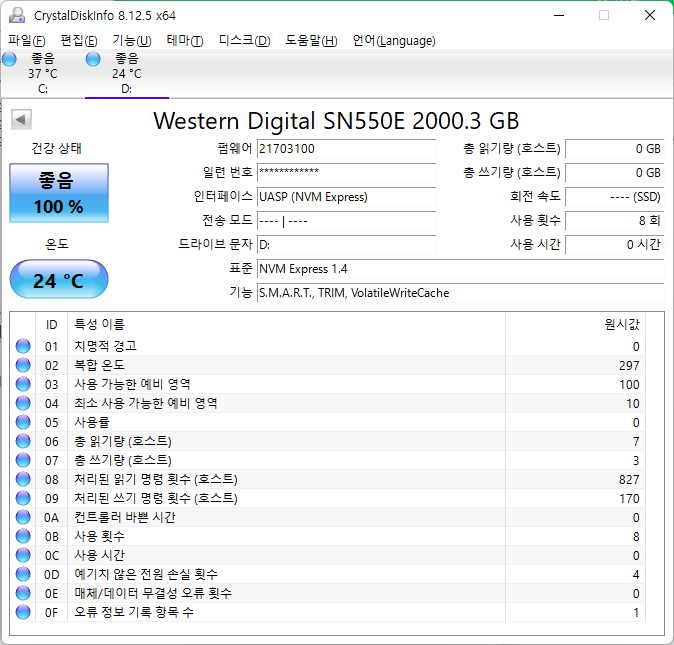Screen dimensions: 674x645
Task: Open the 파일(F) menu
Action: coord(27,41)
